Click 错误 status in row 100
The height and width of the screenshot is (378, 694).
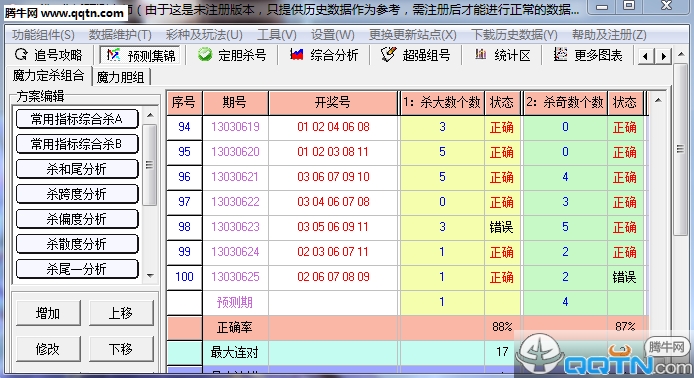[x=625, y=278]
